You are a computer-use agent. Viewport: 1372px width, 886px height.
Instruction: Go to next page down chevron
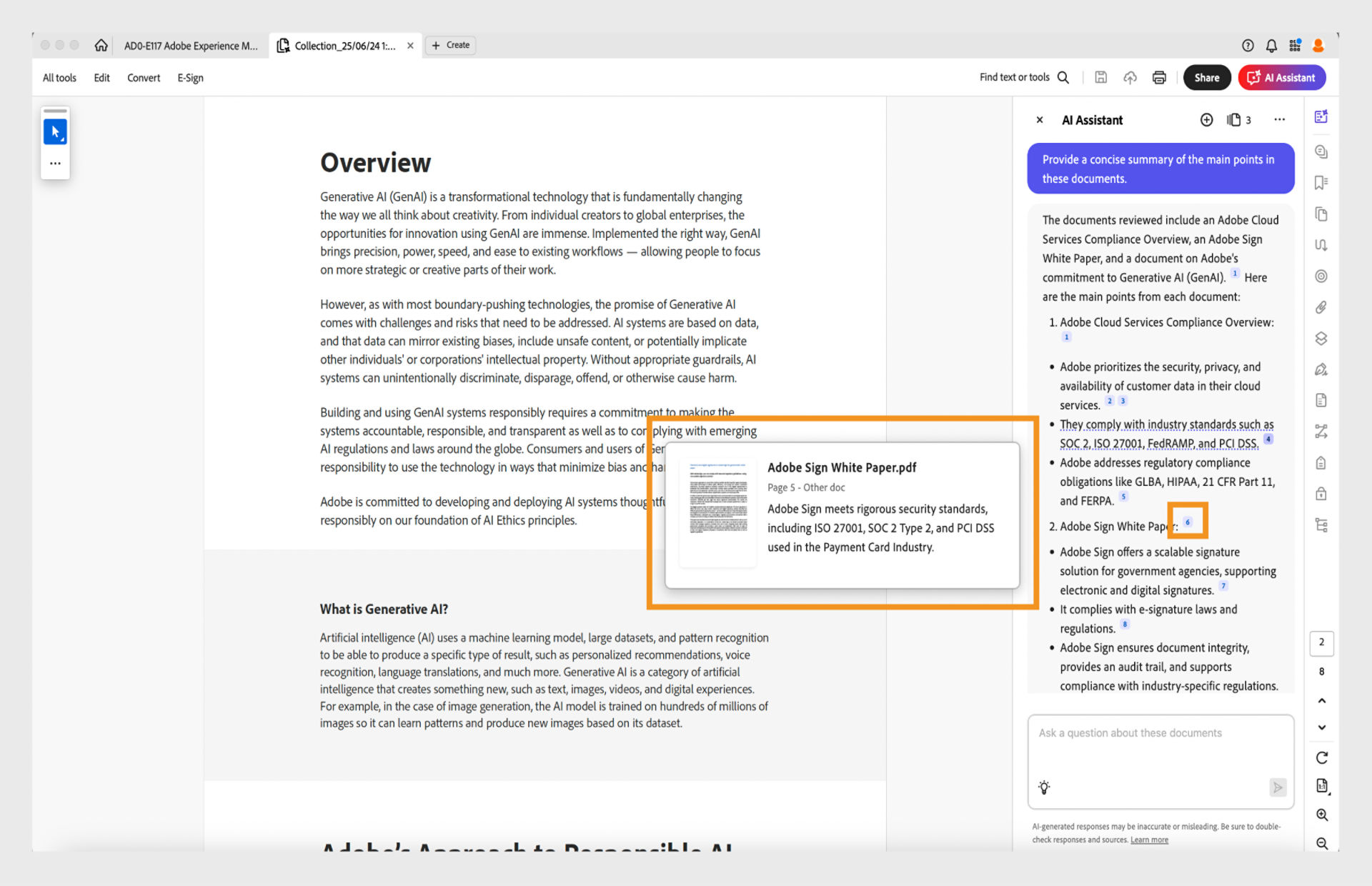point(1322,727)
